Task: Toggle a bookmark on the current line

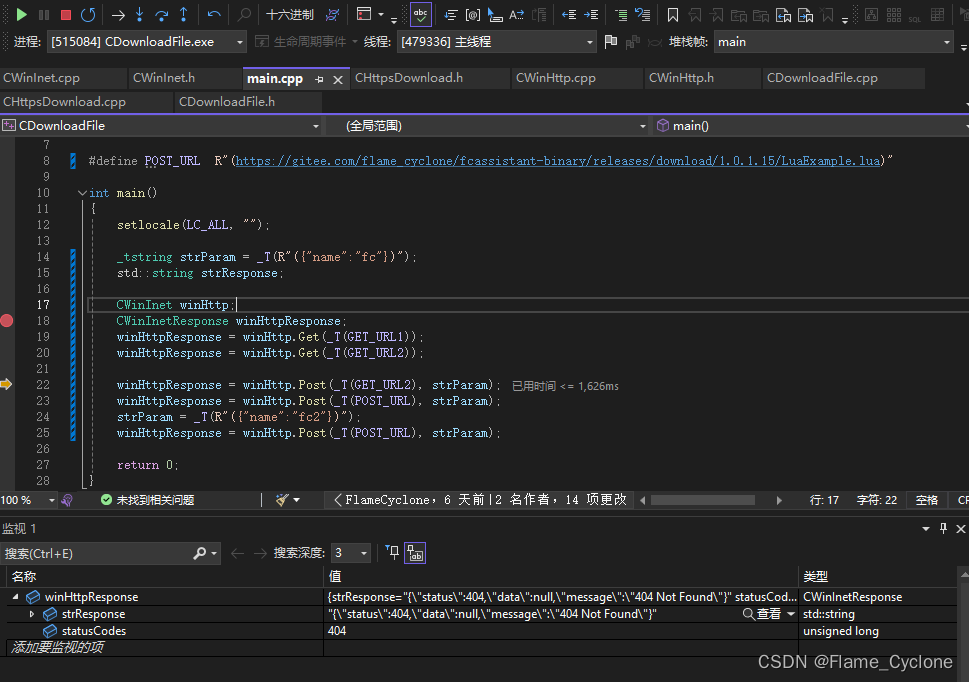Action: (x=672, y=14)
